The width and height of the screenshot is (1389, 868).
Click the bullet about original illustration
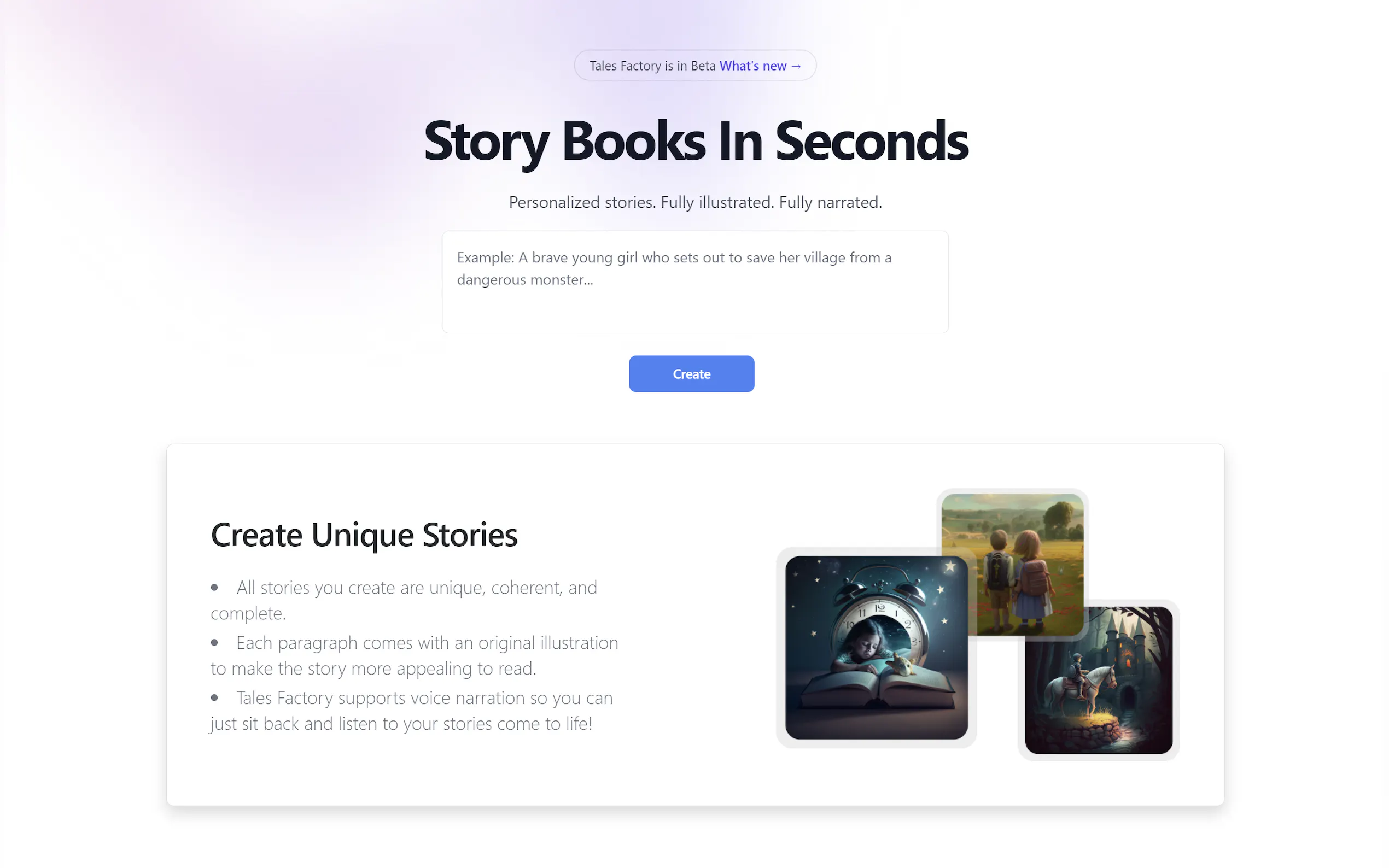coord(414,655)
